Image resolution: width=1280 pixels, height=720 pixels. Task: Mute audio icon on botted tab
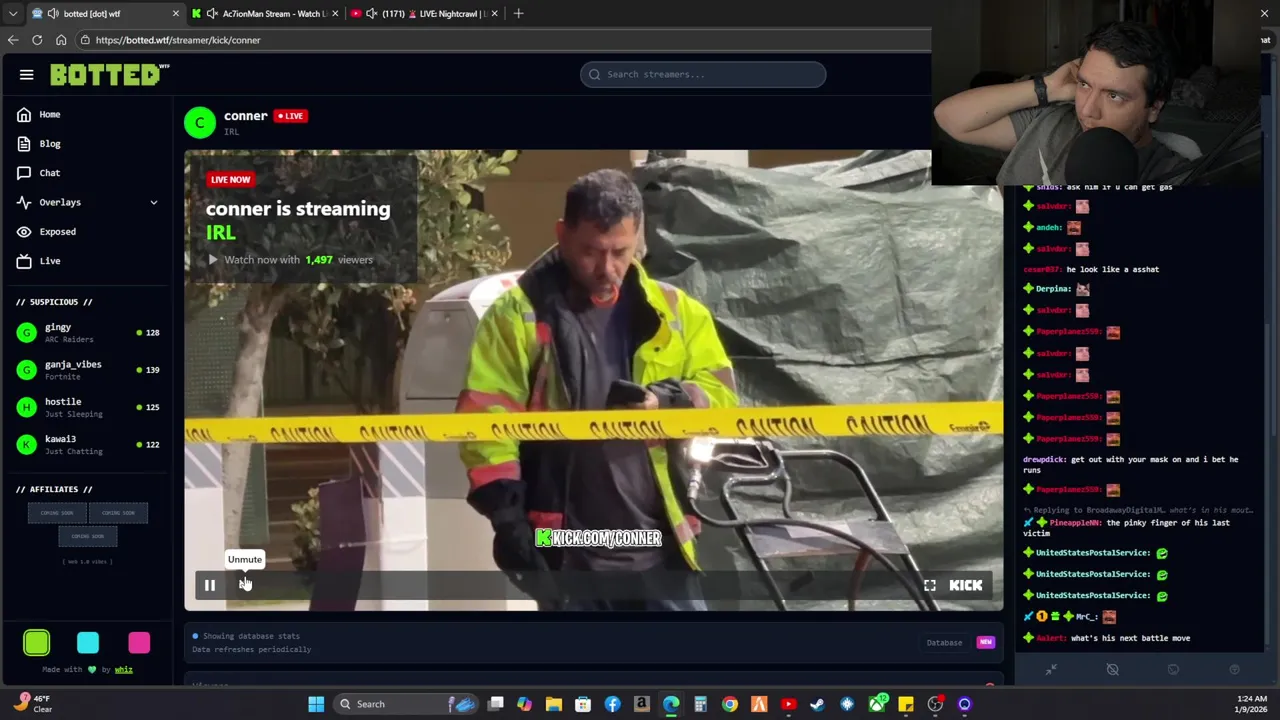53,14
